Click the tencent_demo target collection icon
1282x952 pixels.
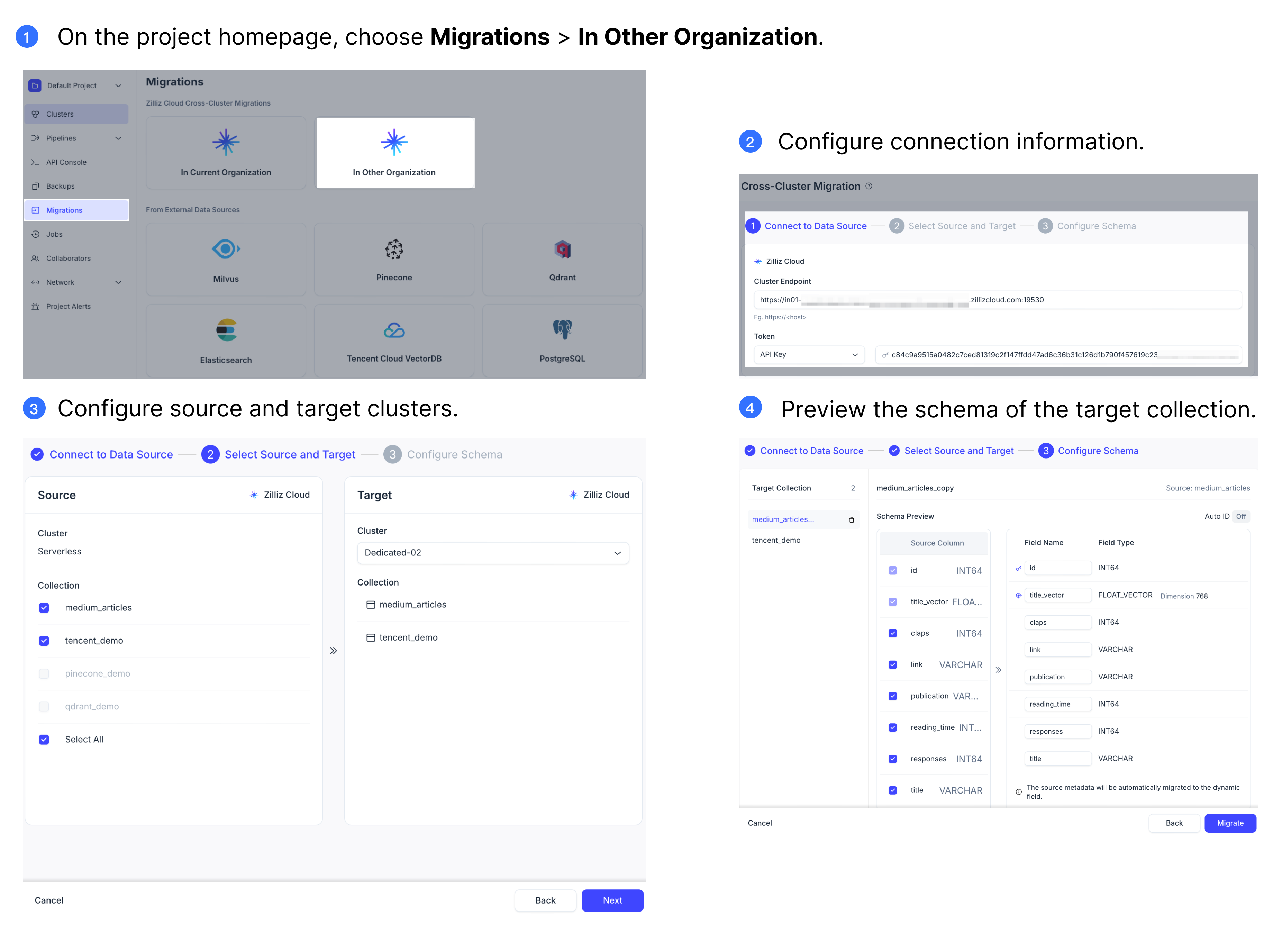(371, 637)
